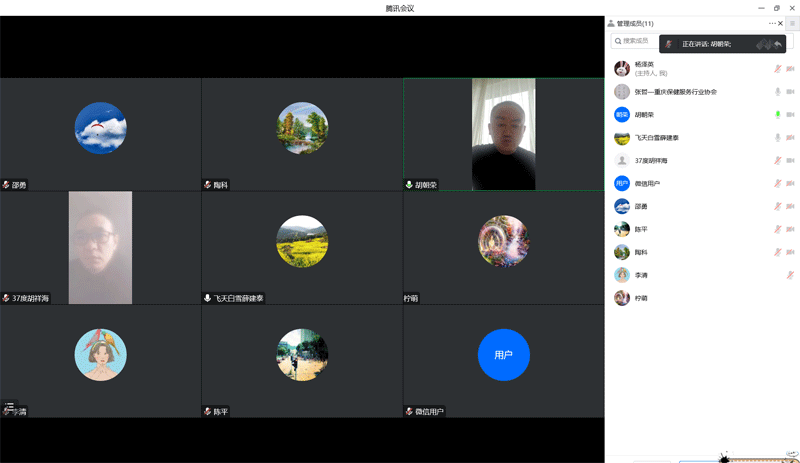Click camera icon in 陶科 row

790,252
